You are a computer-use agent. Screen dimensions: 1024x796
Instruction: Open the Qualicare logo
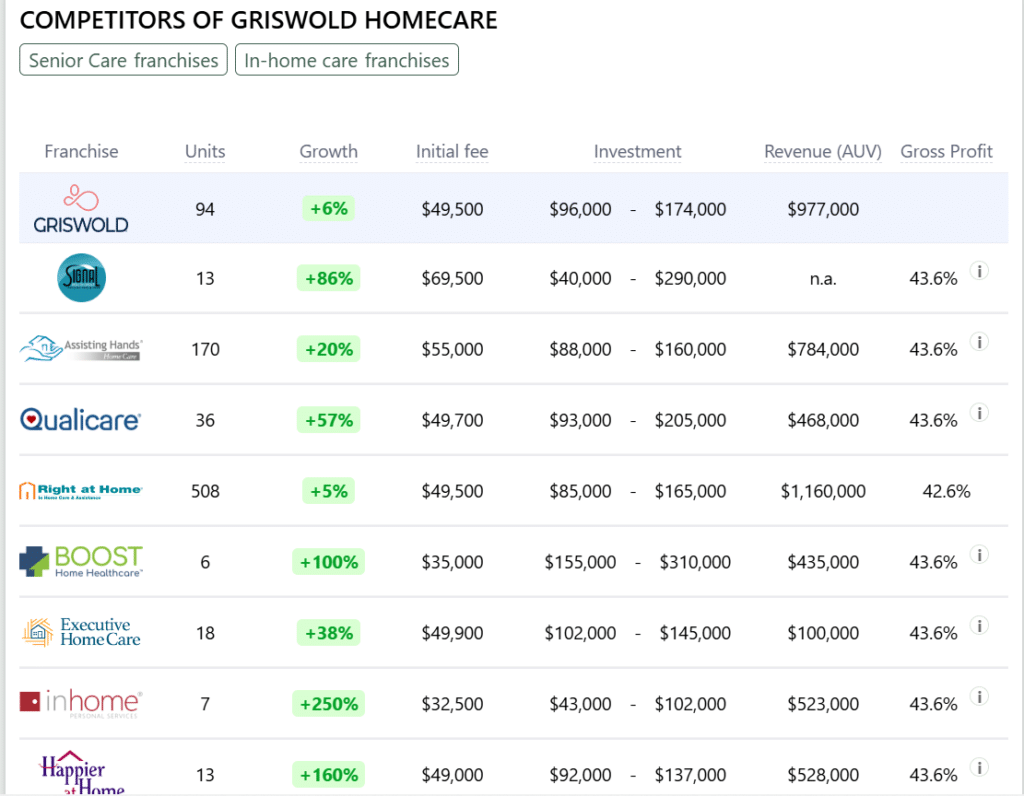[x=80, y=420]
